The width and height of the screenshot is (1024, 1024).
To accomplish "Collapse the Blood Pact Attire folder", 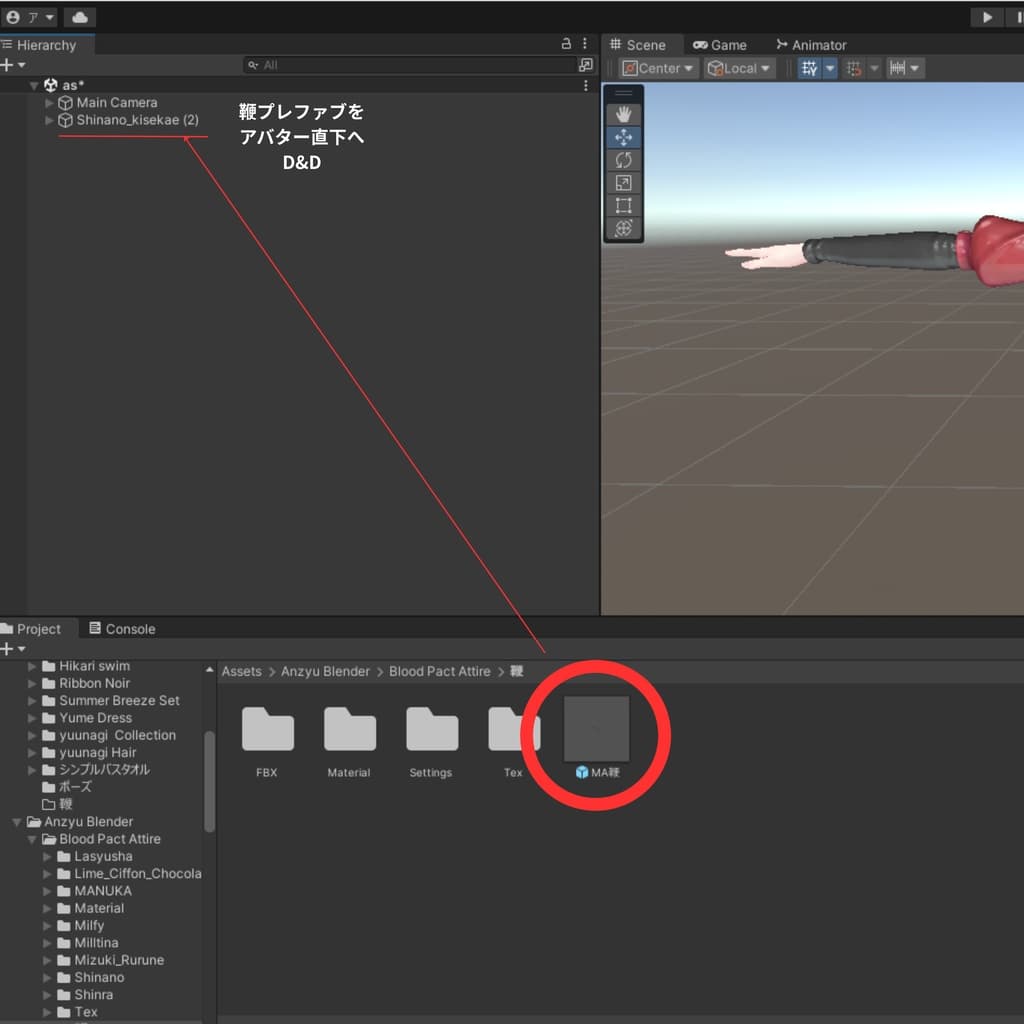I will pos(34,839).
